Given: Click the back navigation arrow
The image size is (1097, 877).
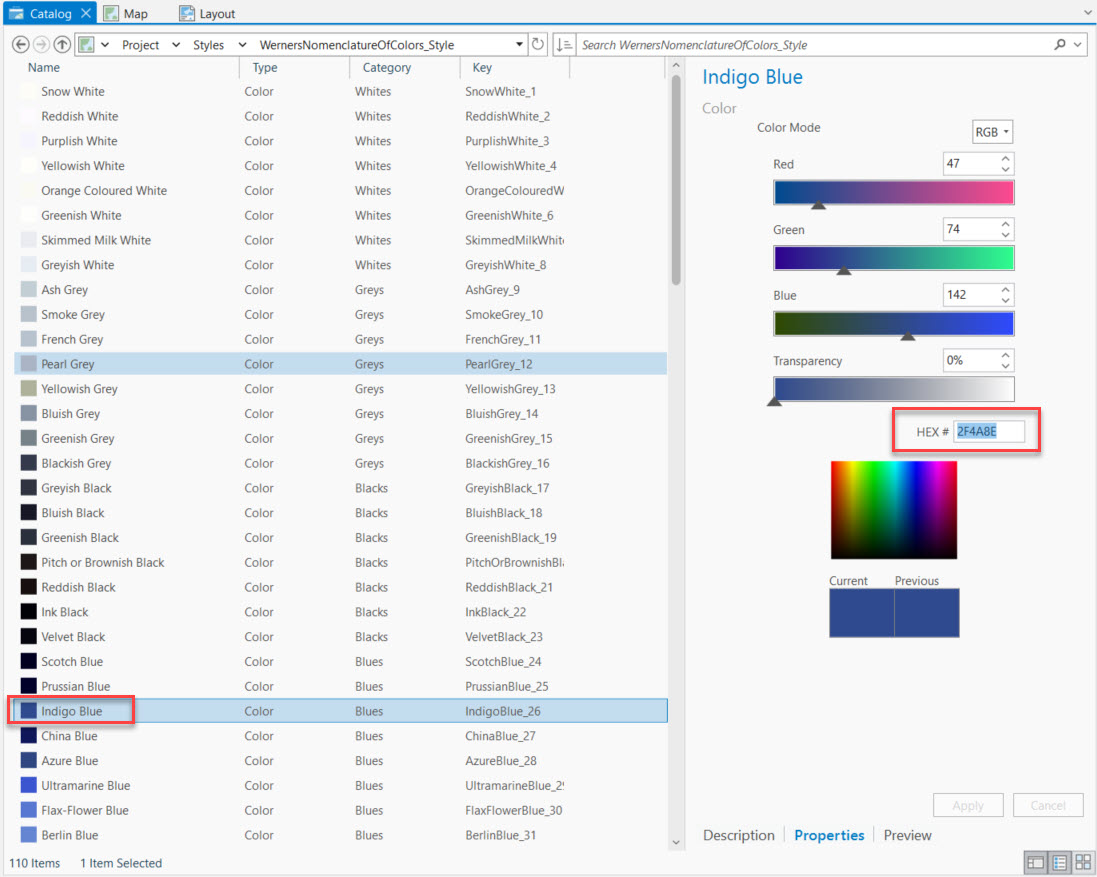Looking at the screenshot, I should [x=20, y=44].
